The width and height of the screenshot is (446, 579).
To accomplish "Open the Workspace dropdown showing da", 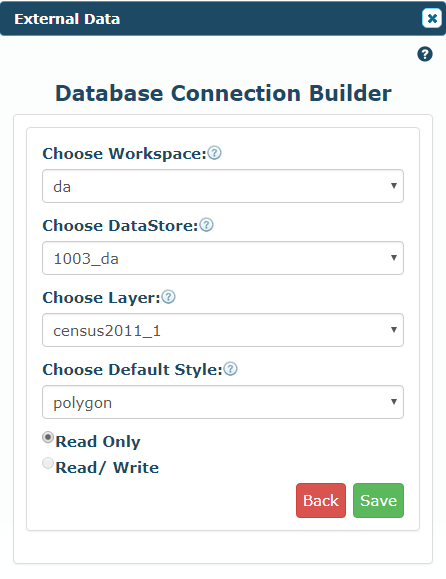I will pos(223,186).
